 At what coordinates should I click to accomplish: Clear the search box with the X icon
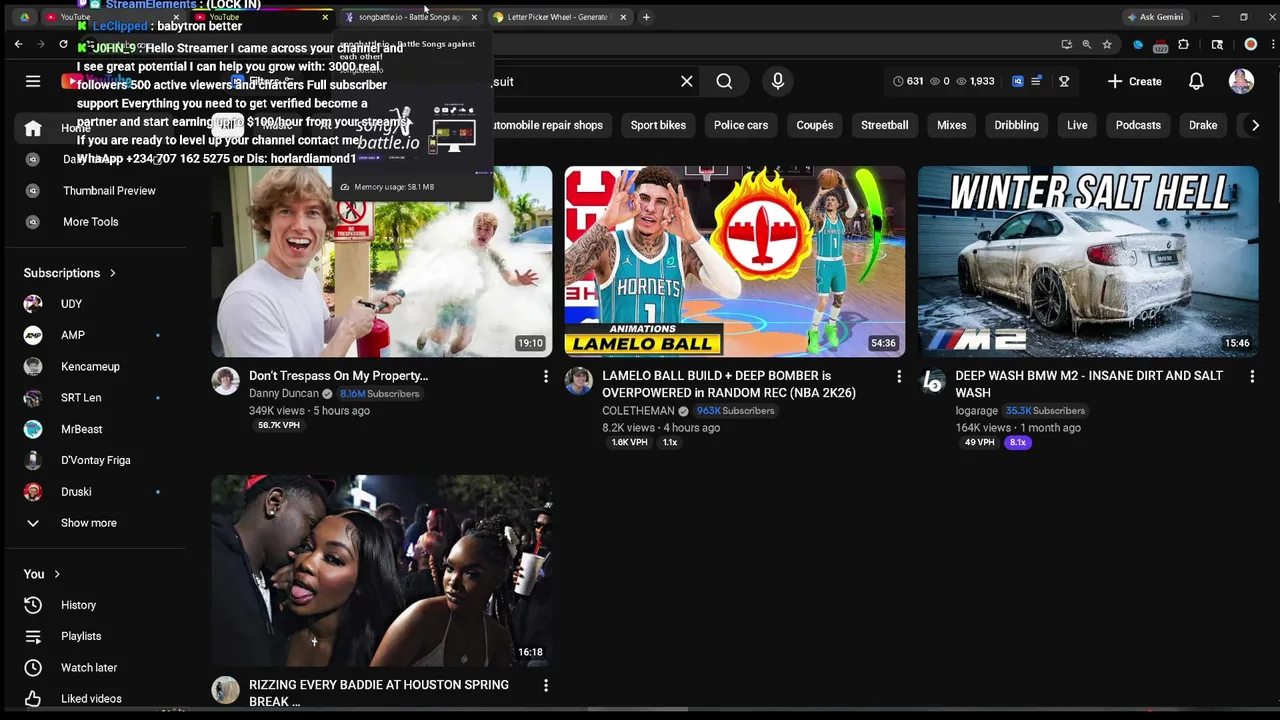coord(687,81)
